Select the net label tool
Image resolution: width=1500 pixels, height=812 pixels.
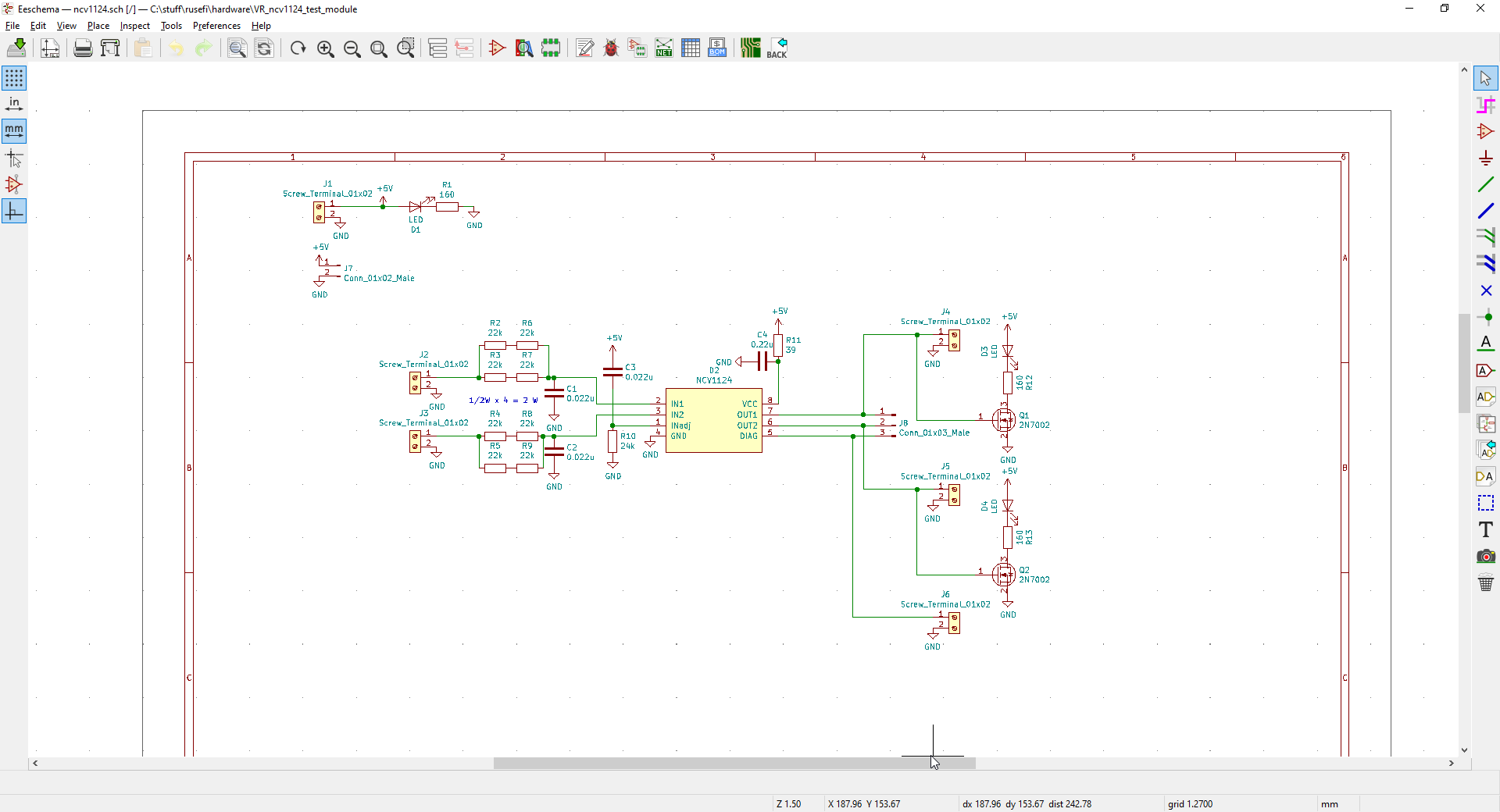[x=1486, y=344]
